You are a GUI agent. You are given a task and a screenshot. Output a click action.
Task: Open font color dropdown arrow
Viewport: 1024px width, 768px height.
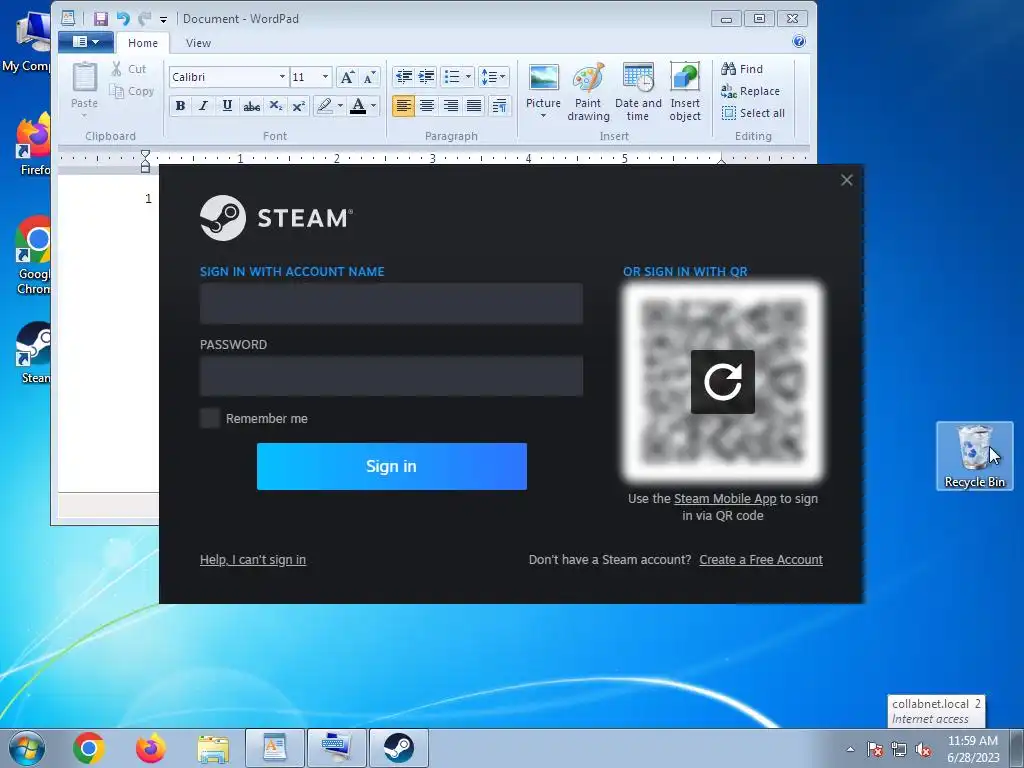pyautogui.click(x=374, y=106)
